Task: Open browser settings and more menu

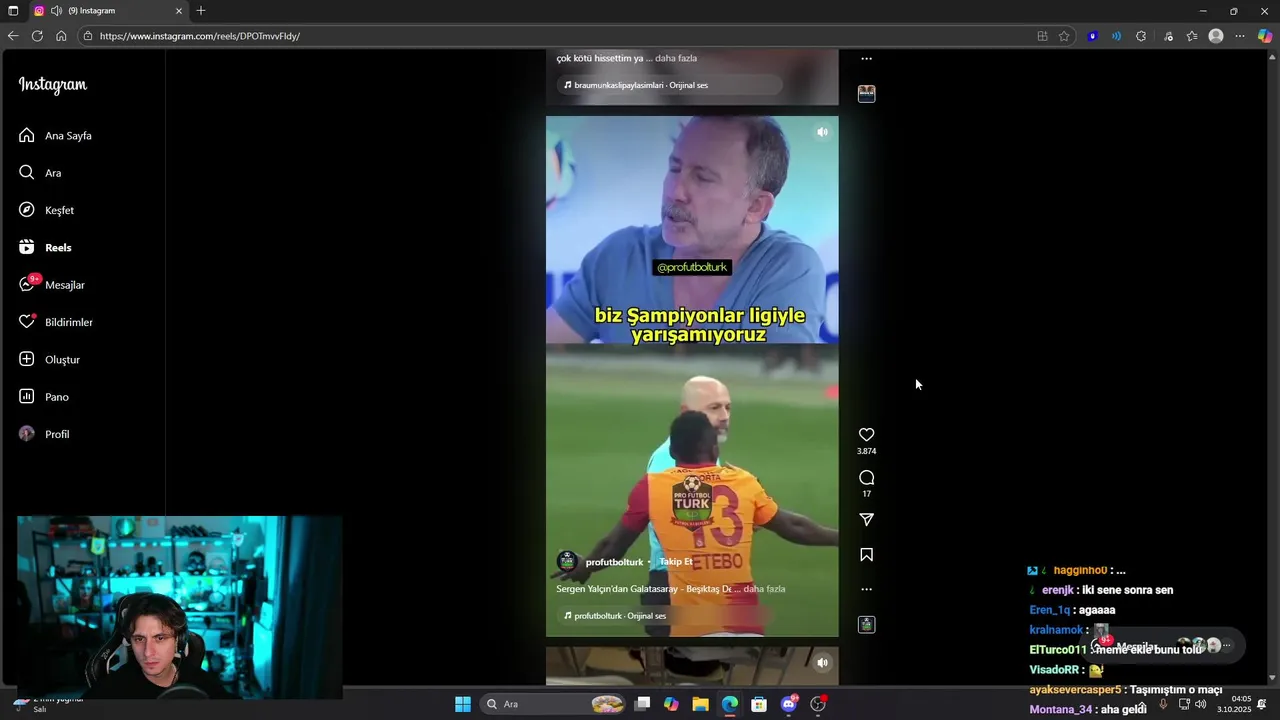Action: tap(1240, 36)
